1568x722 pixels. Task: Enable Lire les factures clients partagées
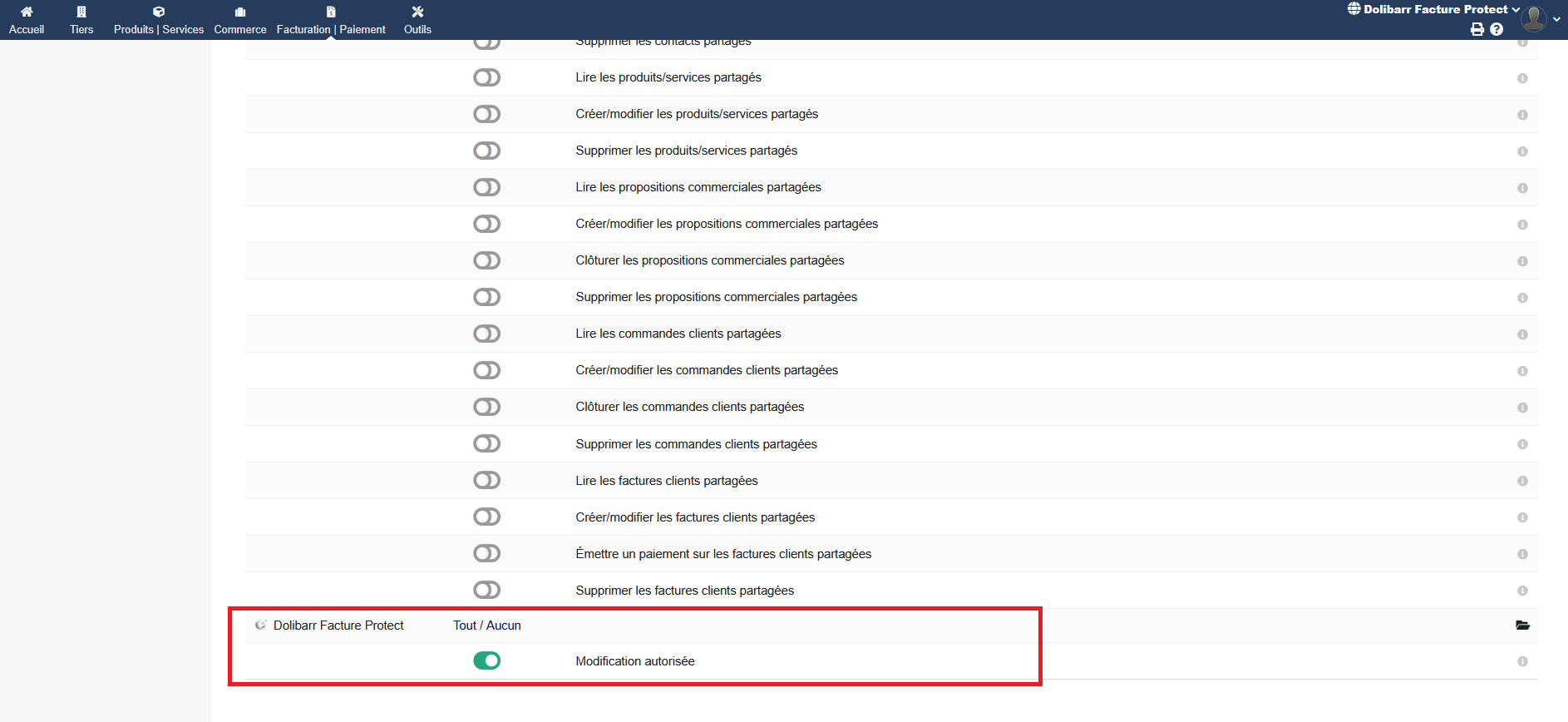coord(486,480)
